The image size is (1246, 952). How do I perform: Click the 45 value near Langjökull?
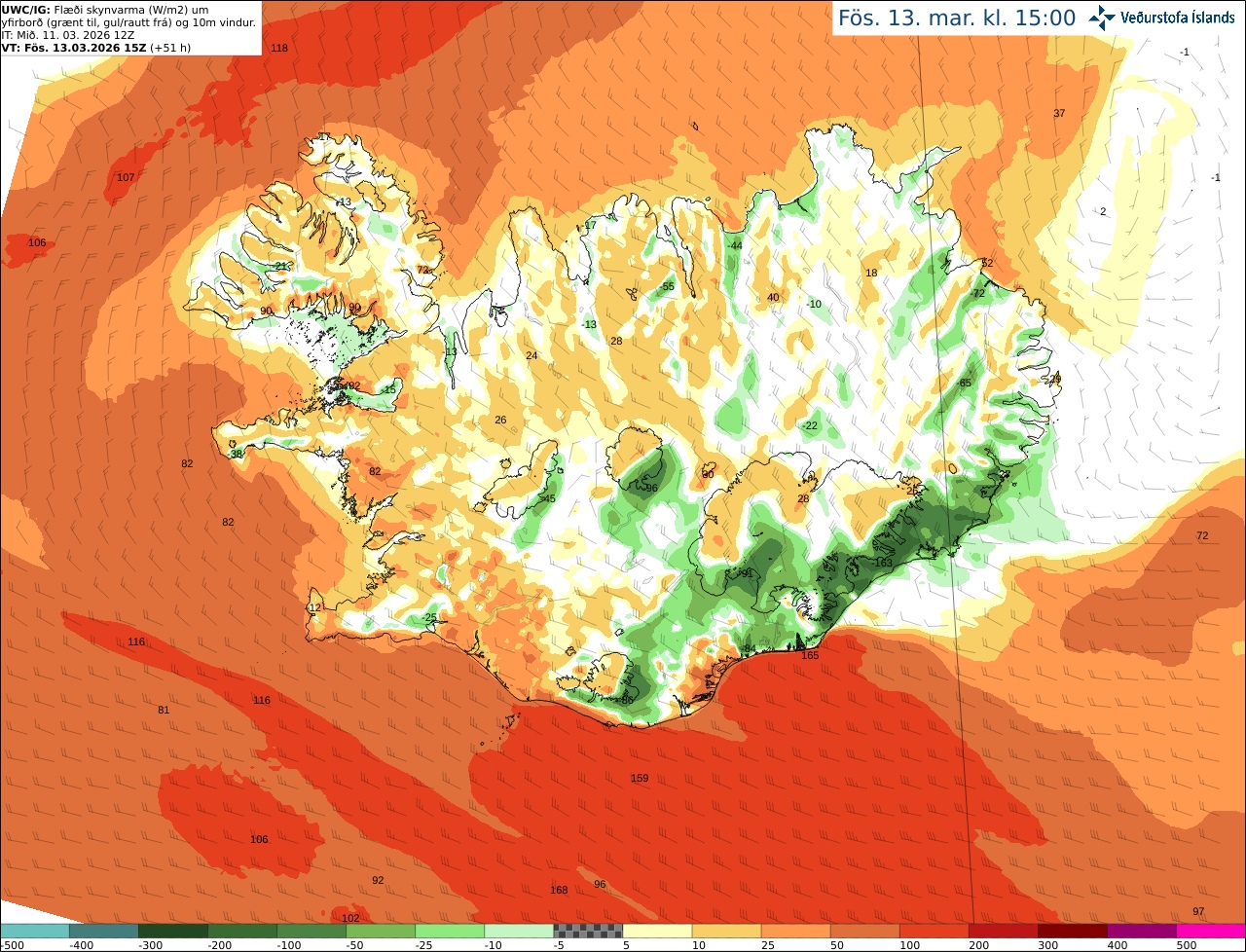click(x=549, y=498)
